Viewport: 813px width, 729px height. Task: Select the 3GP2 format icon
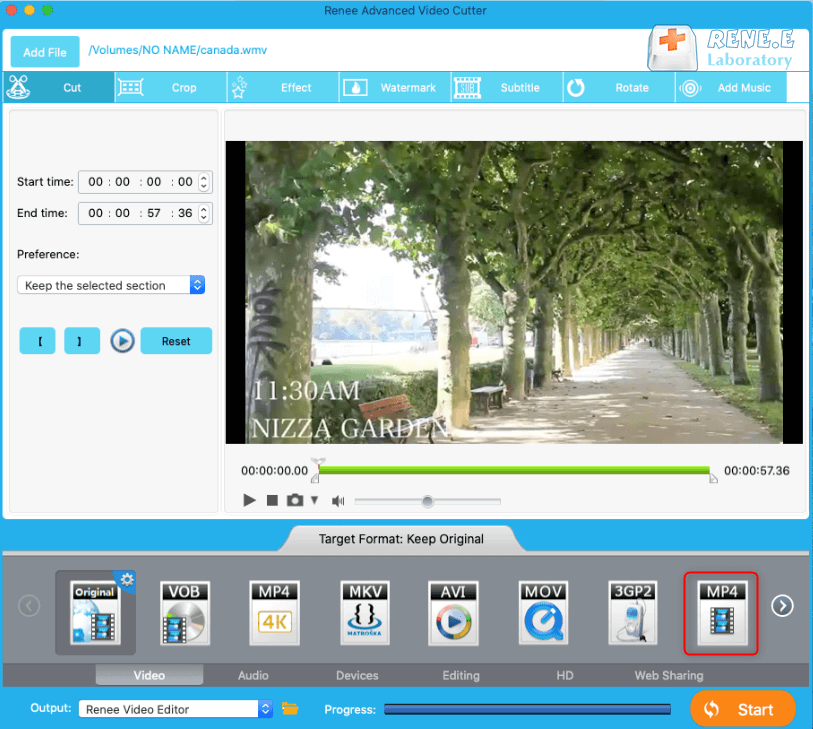coord(633,613)
